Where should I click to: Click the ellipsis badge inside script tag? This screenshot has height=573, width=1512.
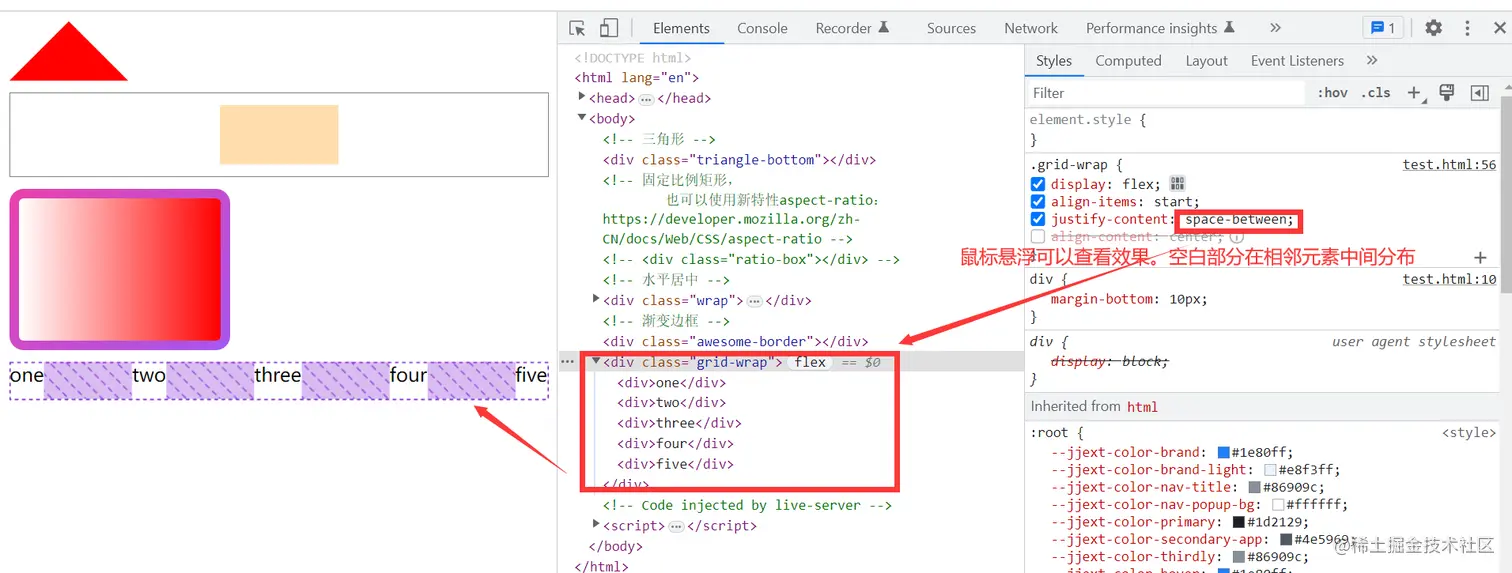click(x=676, y=526)
